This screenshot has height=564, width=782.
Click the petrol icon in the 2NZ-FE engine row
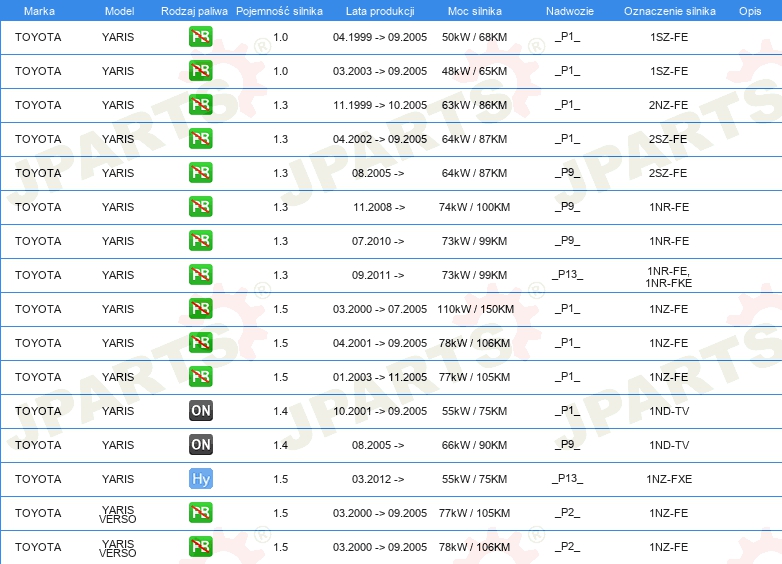tap(200, 105)
